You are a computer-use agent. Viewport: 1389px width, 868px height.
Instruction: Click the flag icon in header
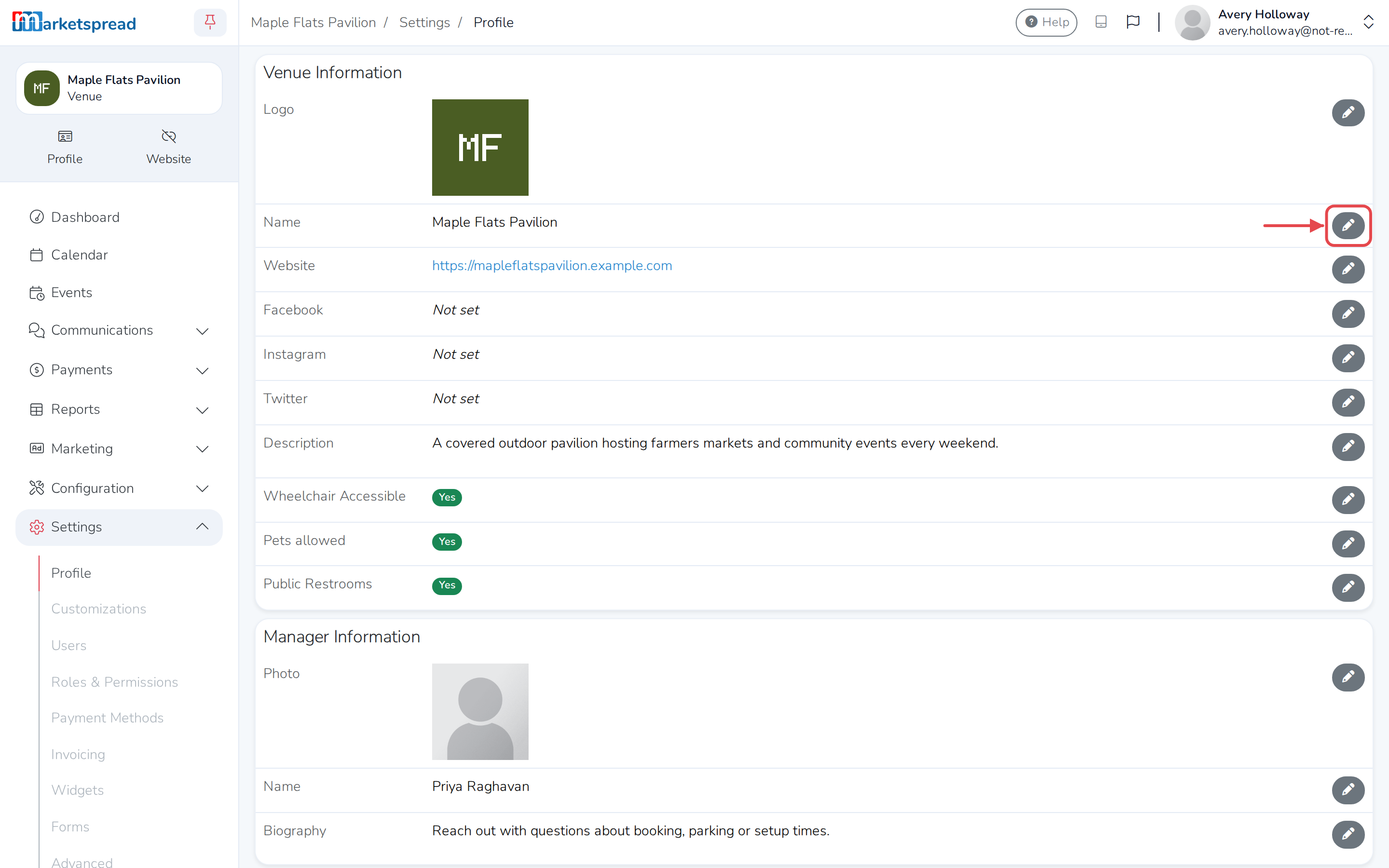pyautogui.click(x=1132, y=22)
